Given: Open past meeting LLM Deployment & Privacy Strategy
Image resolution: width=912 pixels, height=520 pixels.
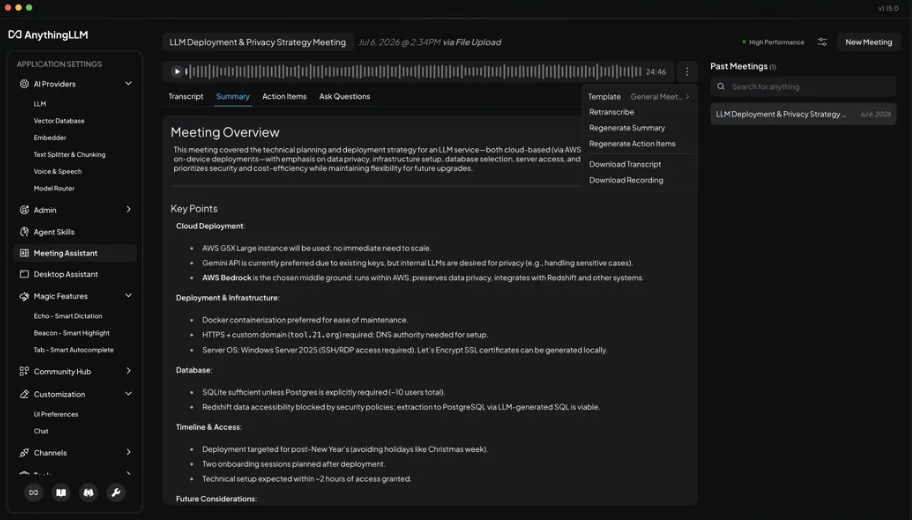Looking at the screenshot, I should tap(803, 114).
